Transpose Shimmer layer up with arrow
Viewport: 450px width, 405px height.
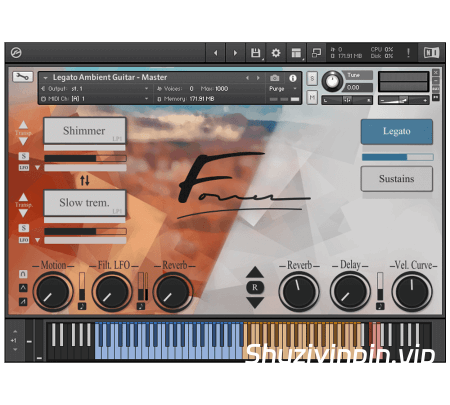pos(23,125)
